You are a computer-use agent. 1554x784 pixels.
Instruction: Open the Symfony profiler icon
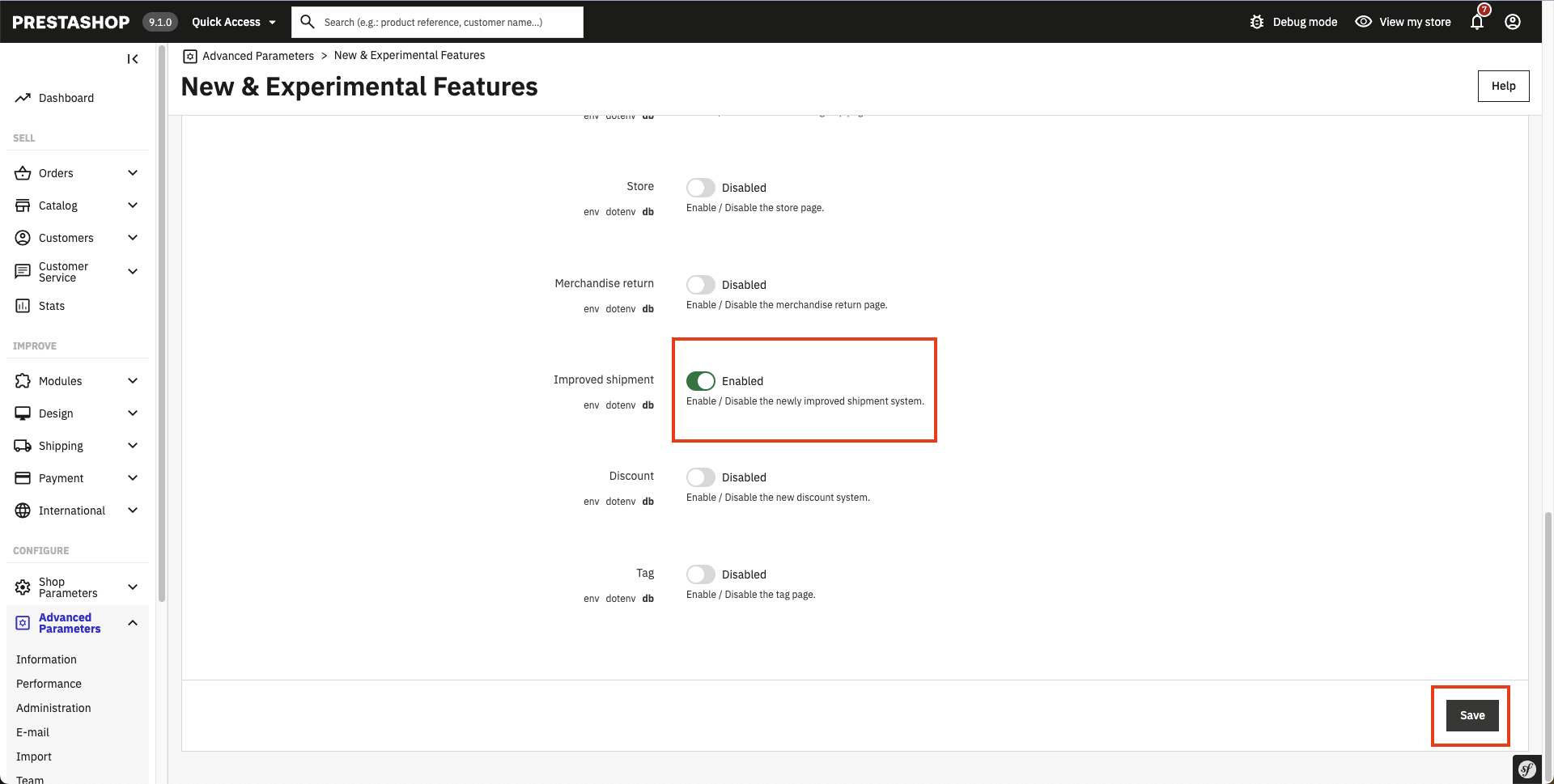pos(1527,769)
